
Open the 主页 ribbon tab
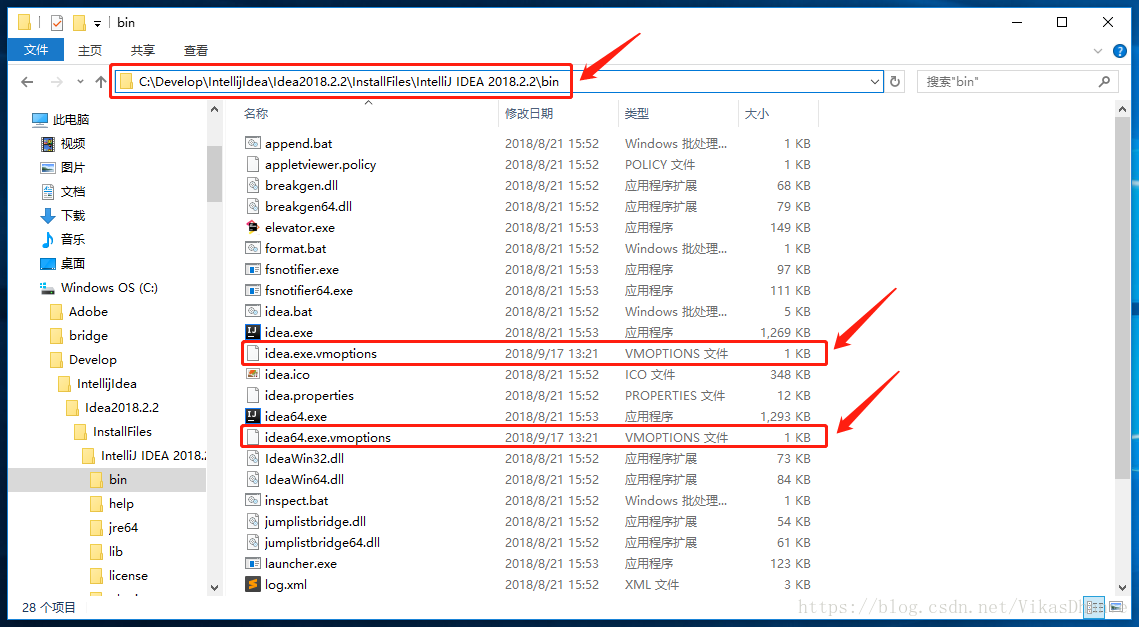(x=90, y=50)
